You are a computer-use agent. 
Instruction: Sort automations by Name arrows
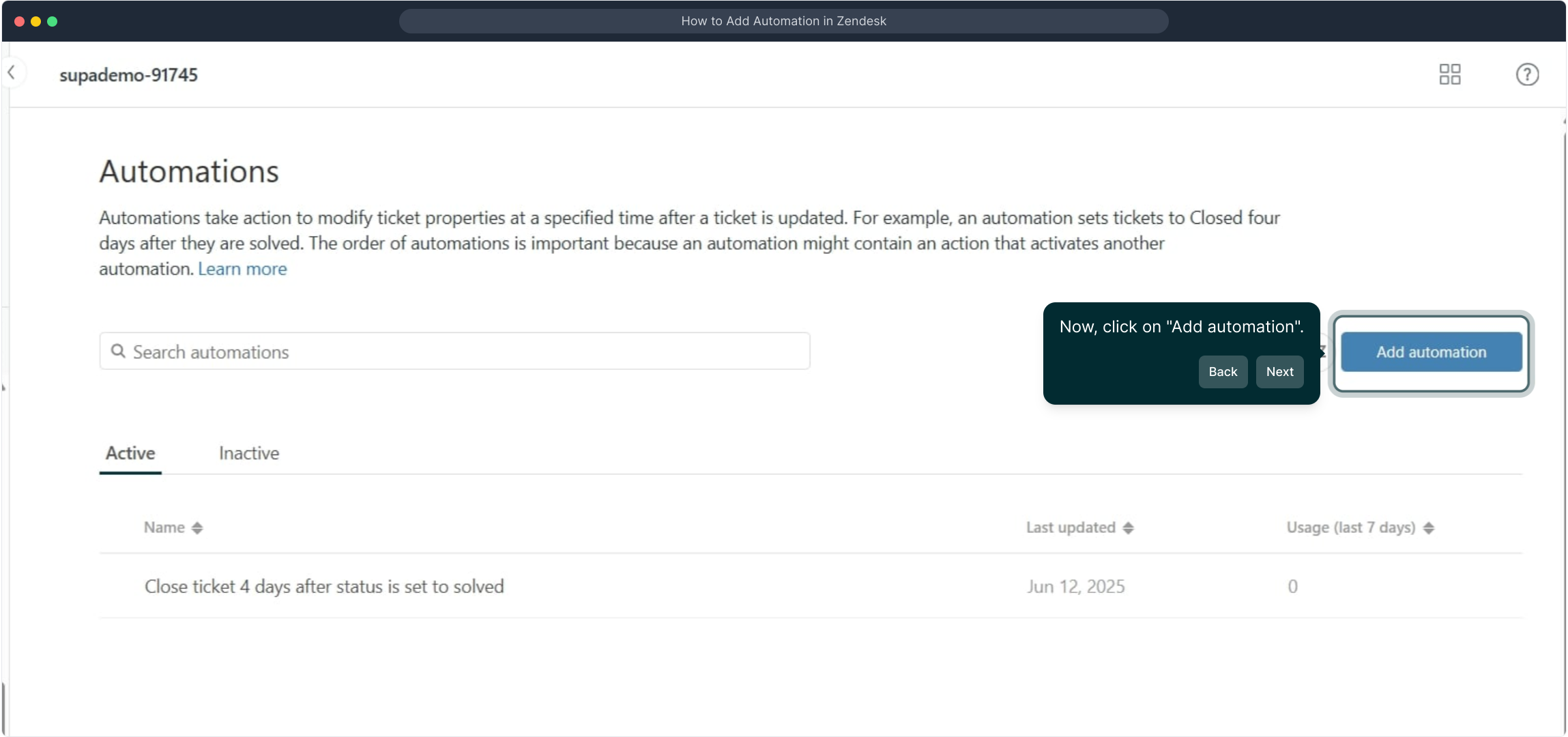tap(197, 528)
